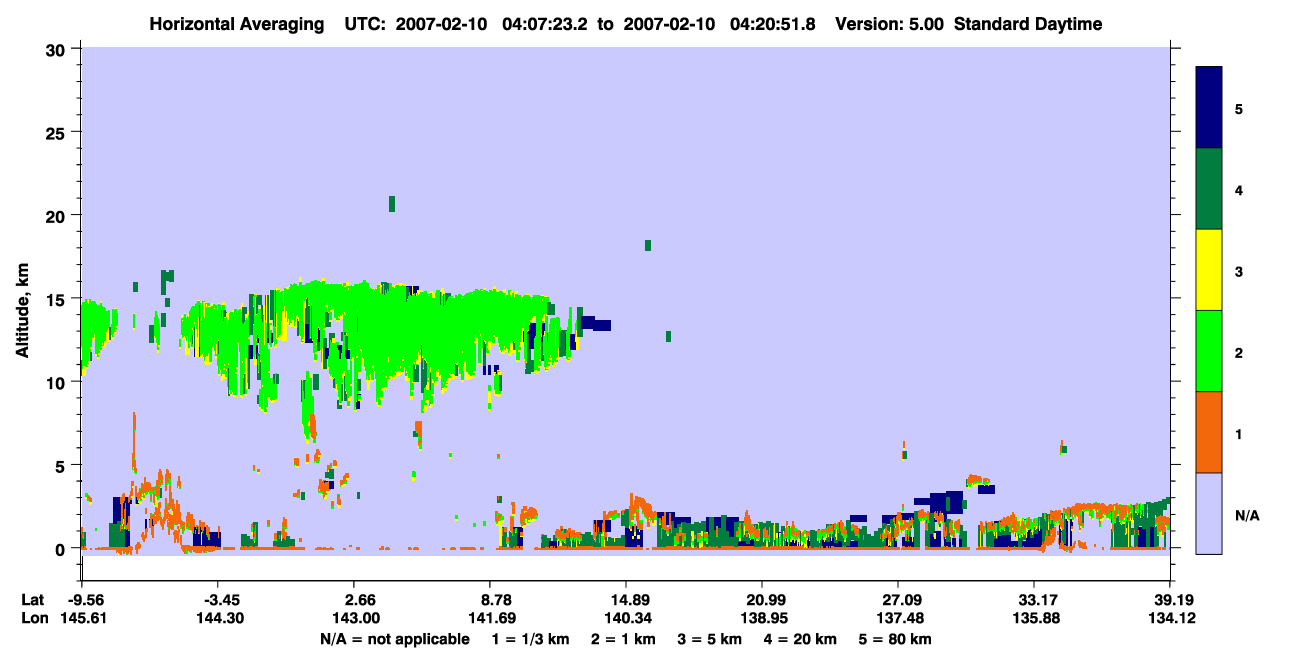Image resolution: width=1300 pixels, height=667 pixels.
Task: Click the dark blue colorbar segment labeled 5
Action: click(1209, 108)
